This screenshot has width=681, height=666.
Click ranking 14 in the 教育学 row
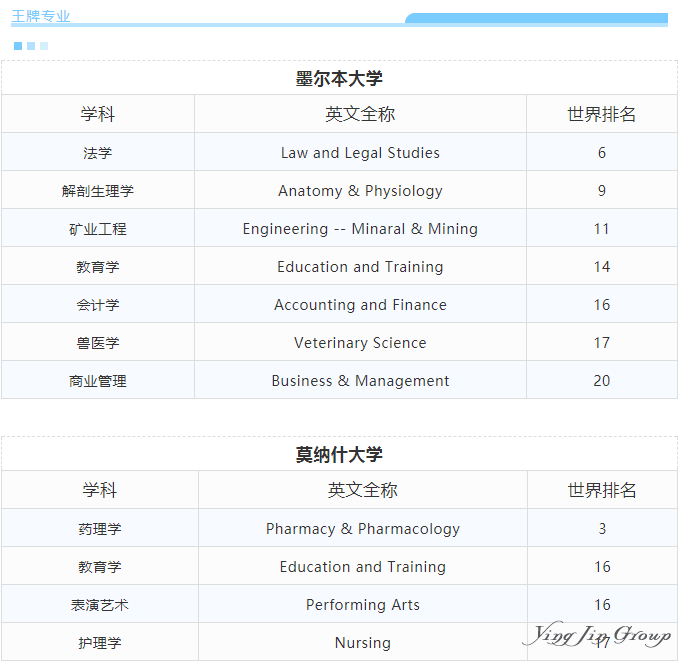point(602,266)
